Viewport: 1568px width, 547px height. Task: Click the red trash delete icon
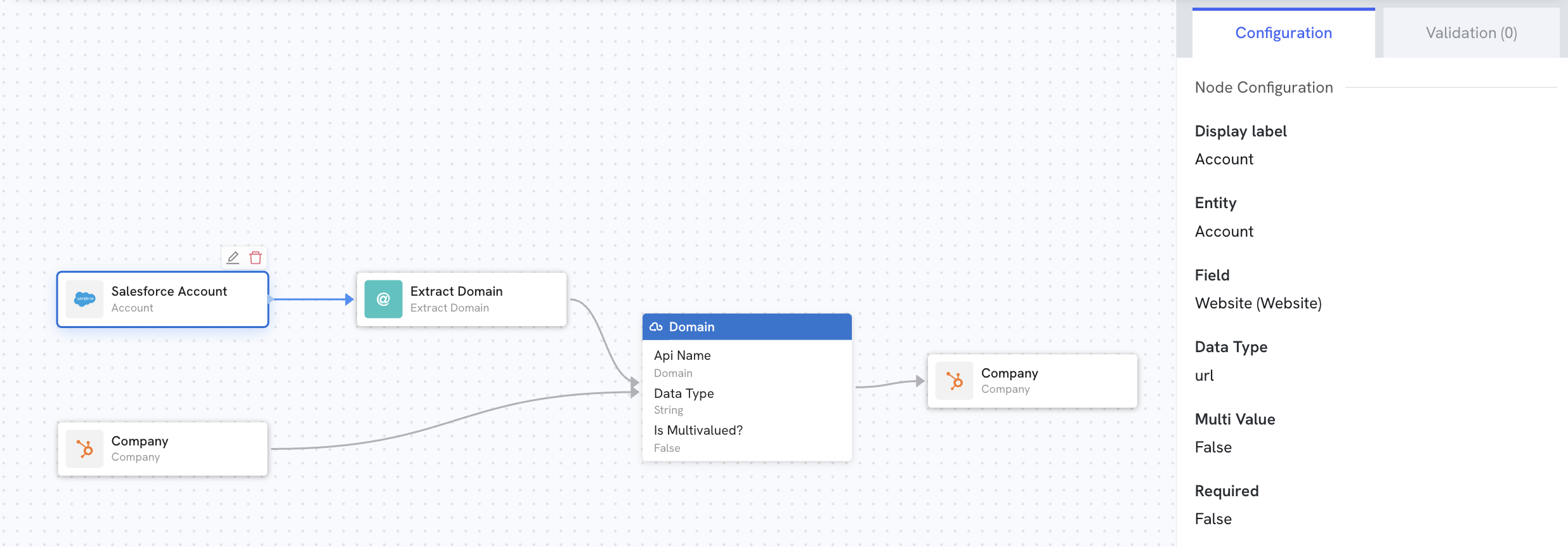click(x=256, y=258)
